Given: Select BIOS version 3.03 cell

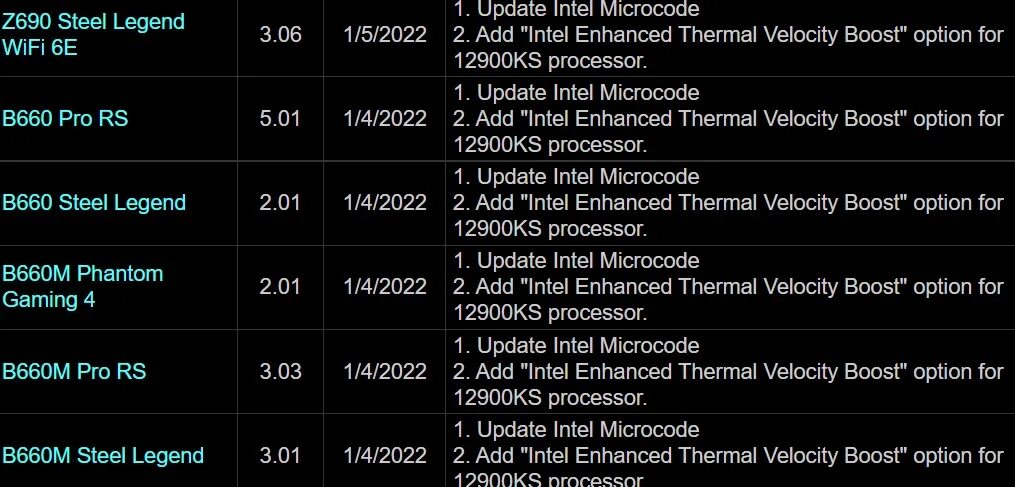Looking at the screenshot, I should click(x=280, y=371).
